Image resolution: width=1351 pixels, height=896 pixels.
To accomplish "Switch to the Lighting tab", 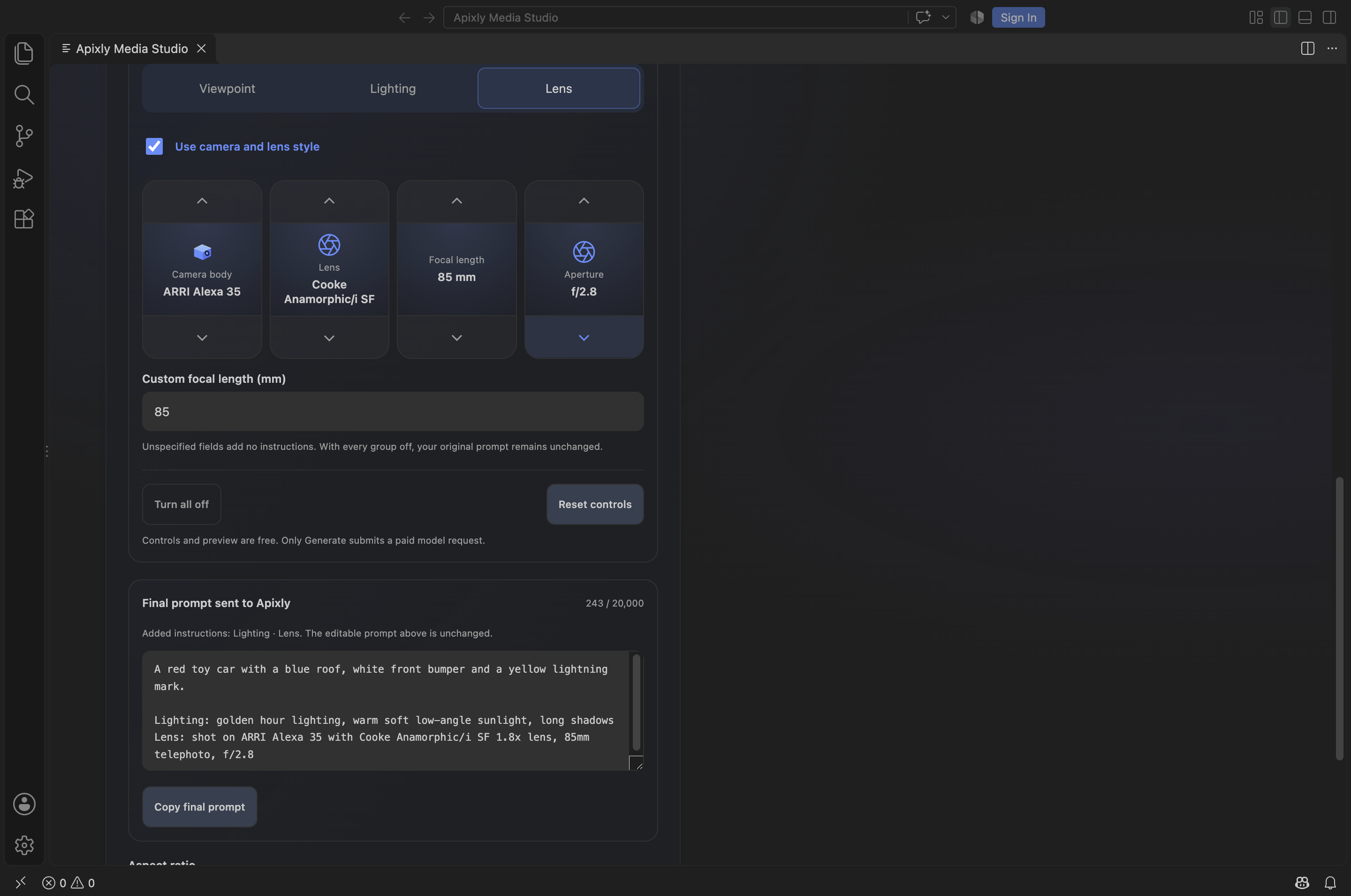I will click(393, 89).
